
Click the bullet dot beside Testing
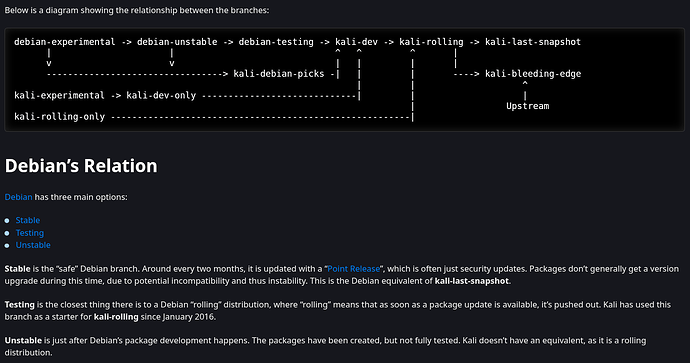(x=7, y=233)
